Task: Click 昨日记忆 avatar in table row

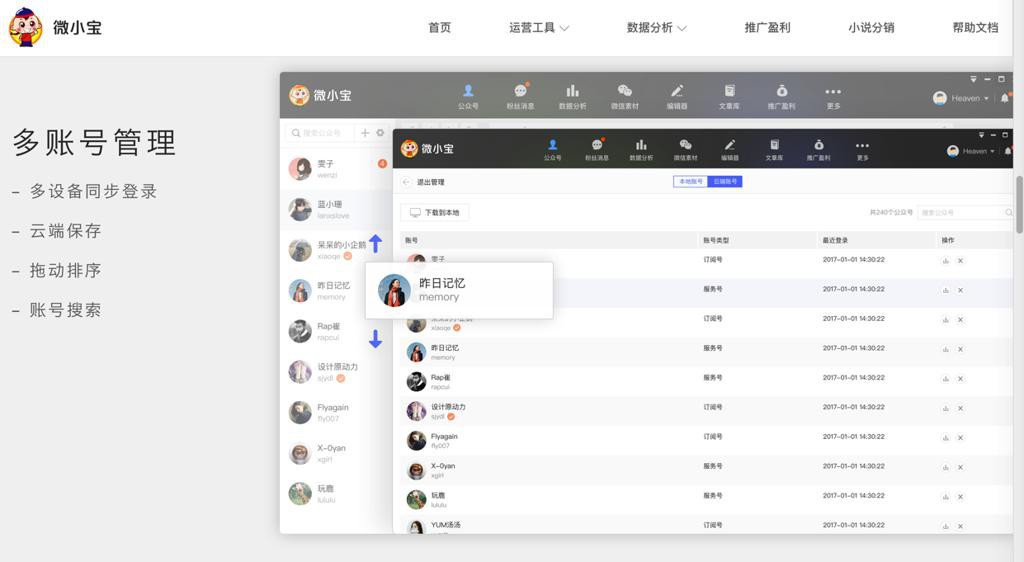Action: pos(416,352)
